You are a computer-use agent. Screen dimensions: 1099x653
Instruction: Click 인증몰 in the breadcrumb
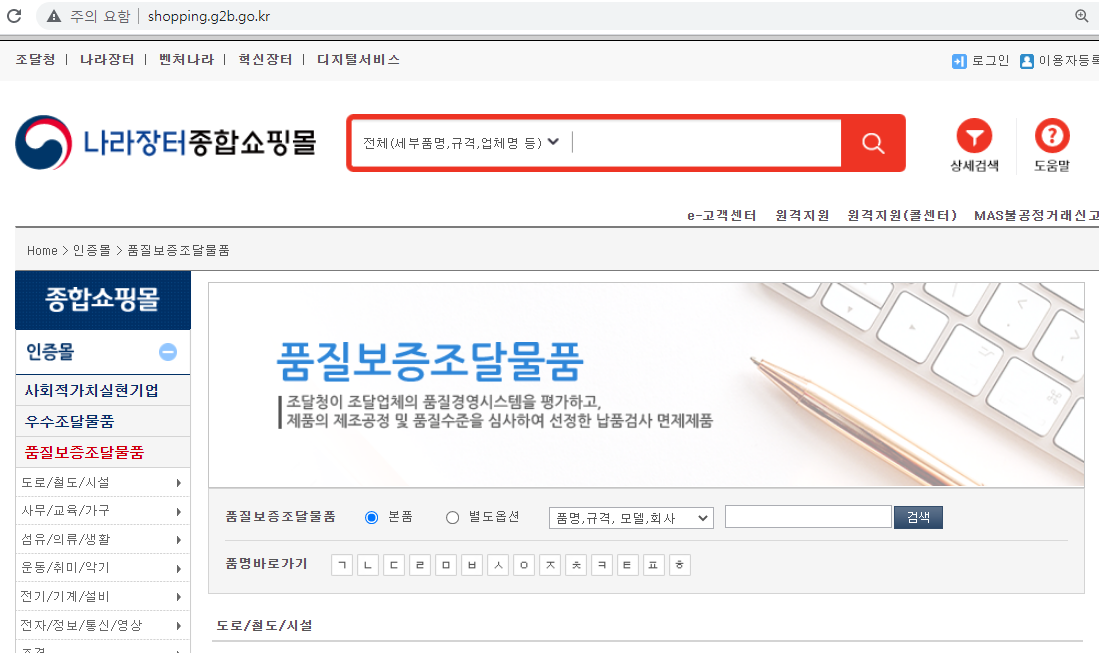pyautogui.click(x=92, y=250)
